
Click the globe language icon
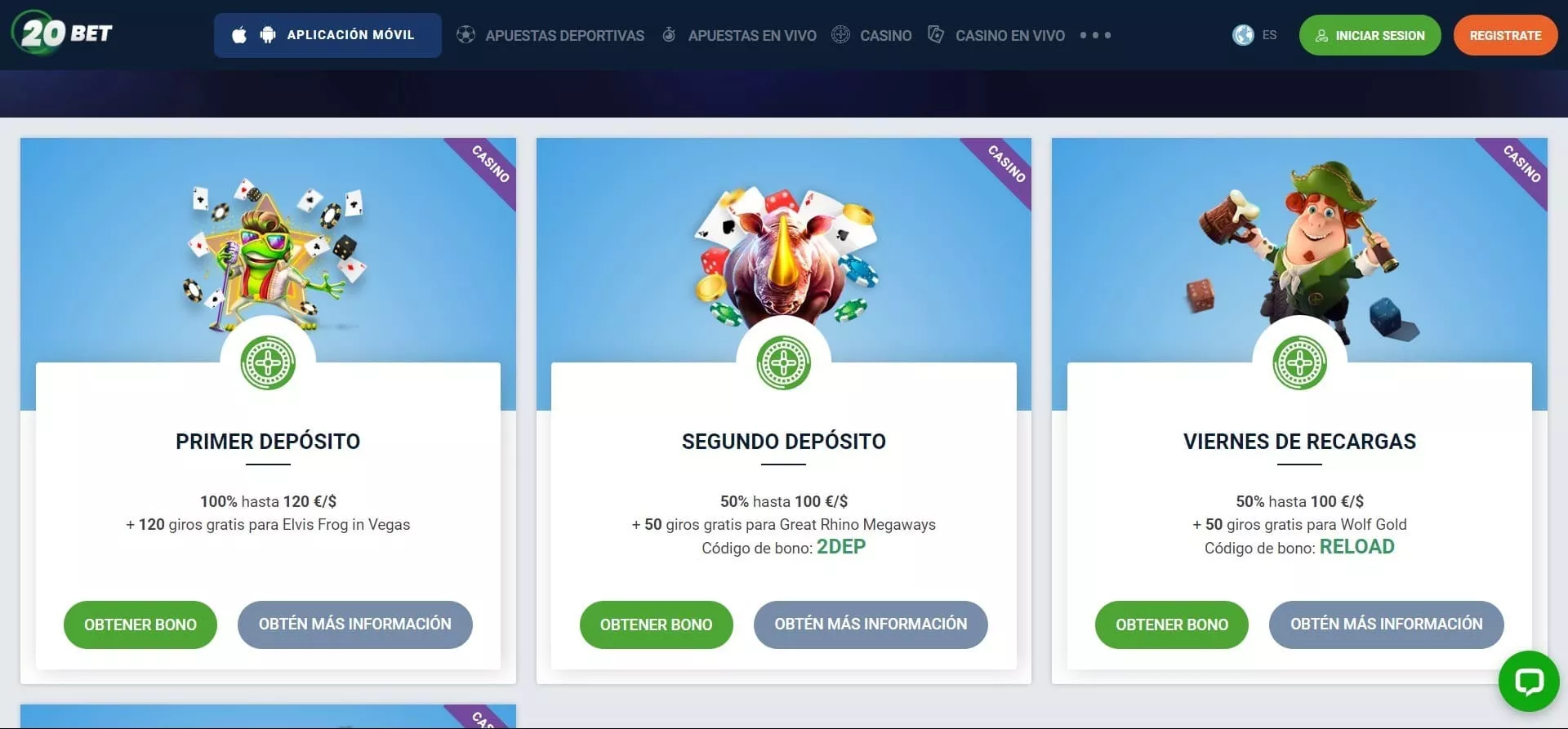click(x=1243, y=35)
